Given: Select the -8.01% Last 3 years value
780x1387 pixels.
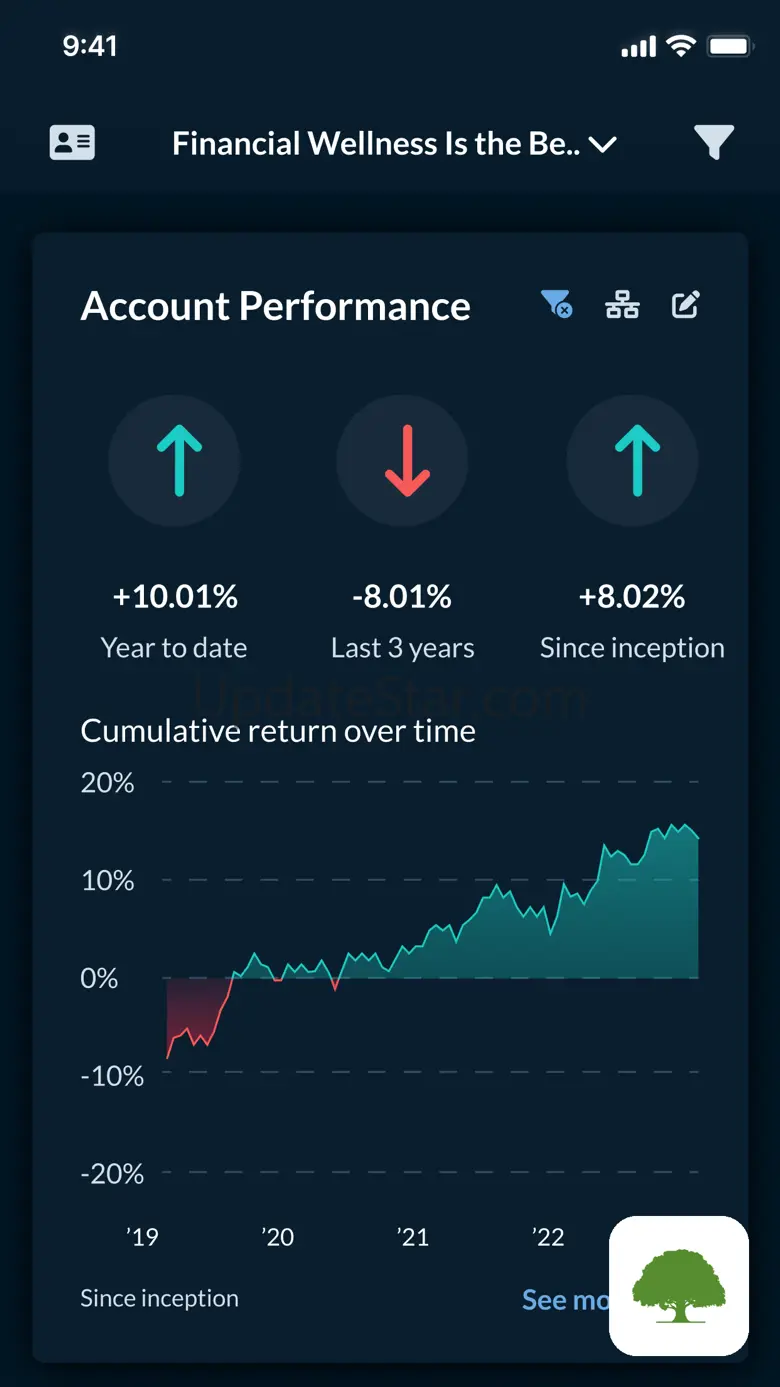Looking at the screenshot, I should pyautogui.click(x=402, y=597).
